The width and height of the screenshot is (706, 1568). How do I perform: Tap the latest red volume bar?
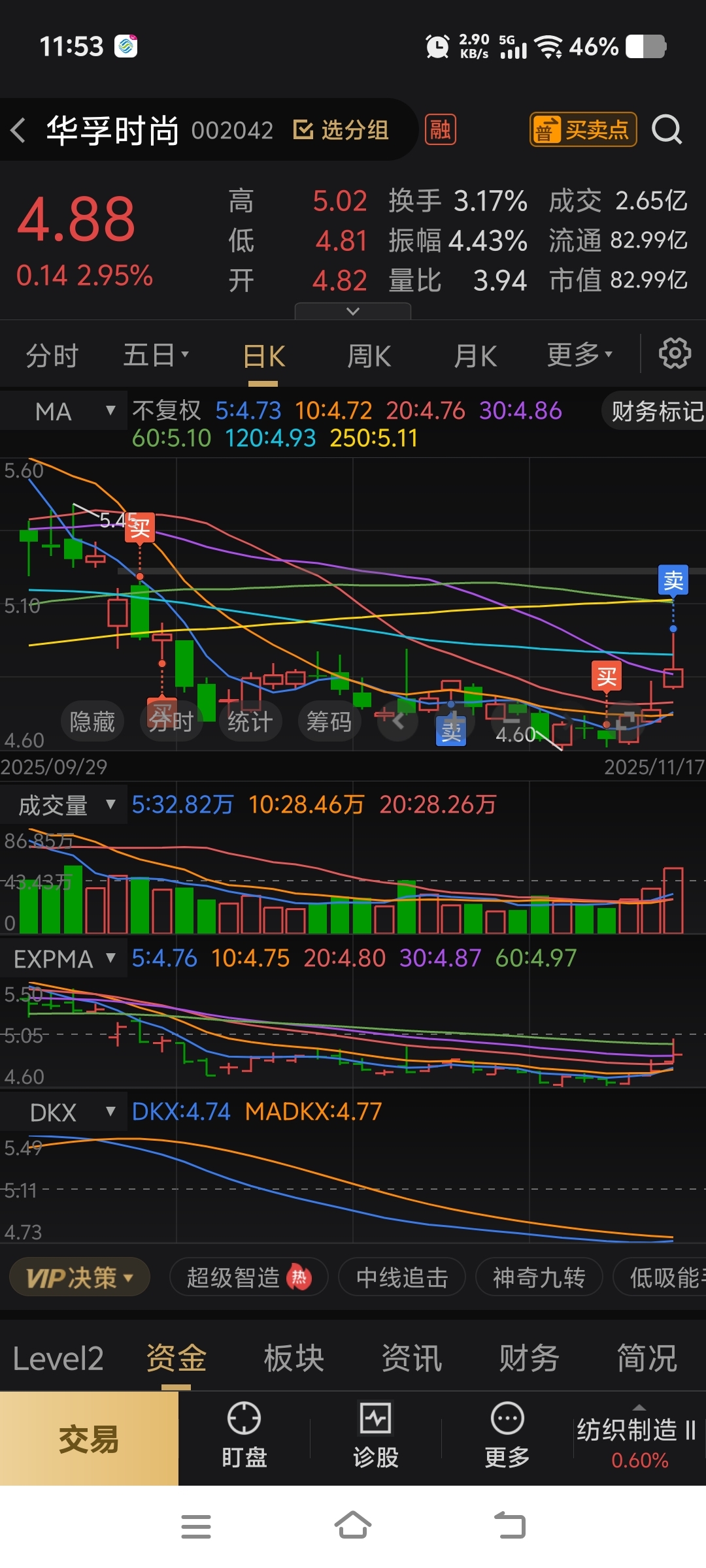673,900
